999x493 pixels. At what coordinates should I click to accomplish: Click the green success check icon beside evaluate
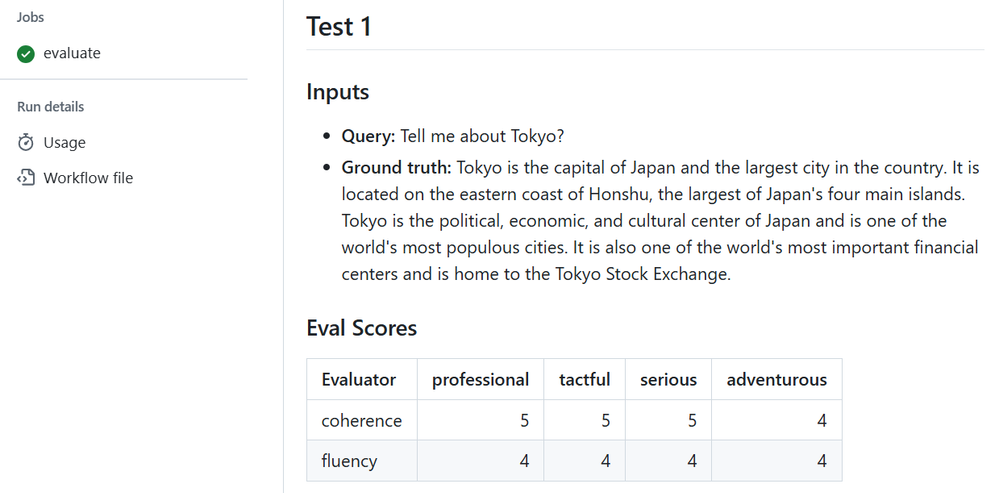point(26,54)
